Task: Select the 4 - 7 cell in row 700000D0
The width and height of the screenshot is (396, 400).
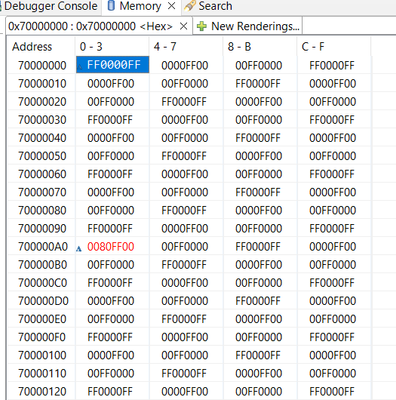Action: pos(185,301)
